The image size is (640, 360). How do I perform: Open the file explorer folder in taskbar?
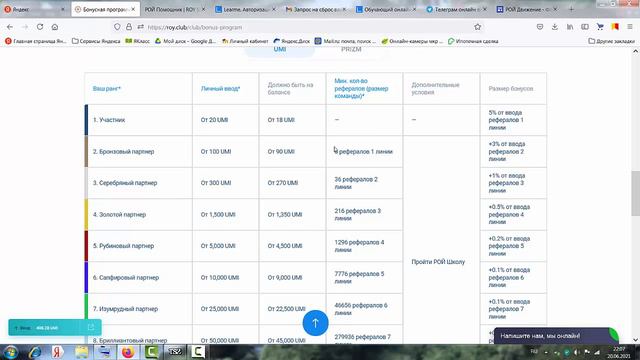(81, 352)
